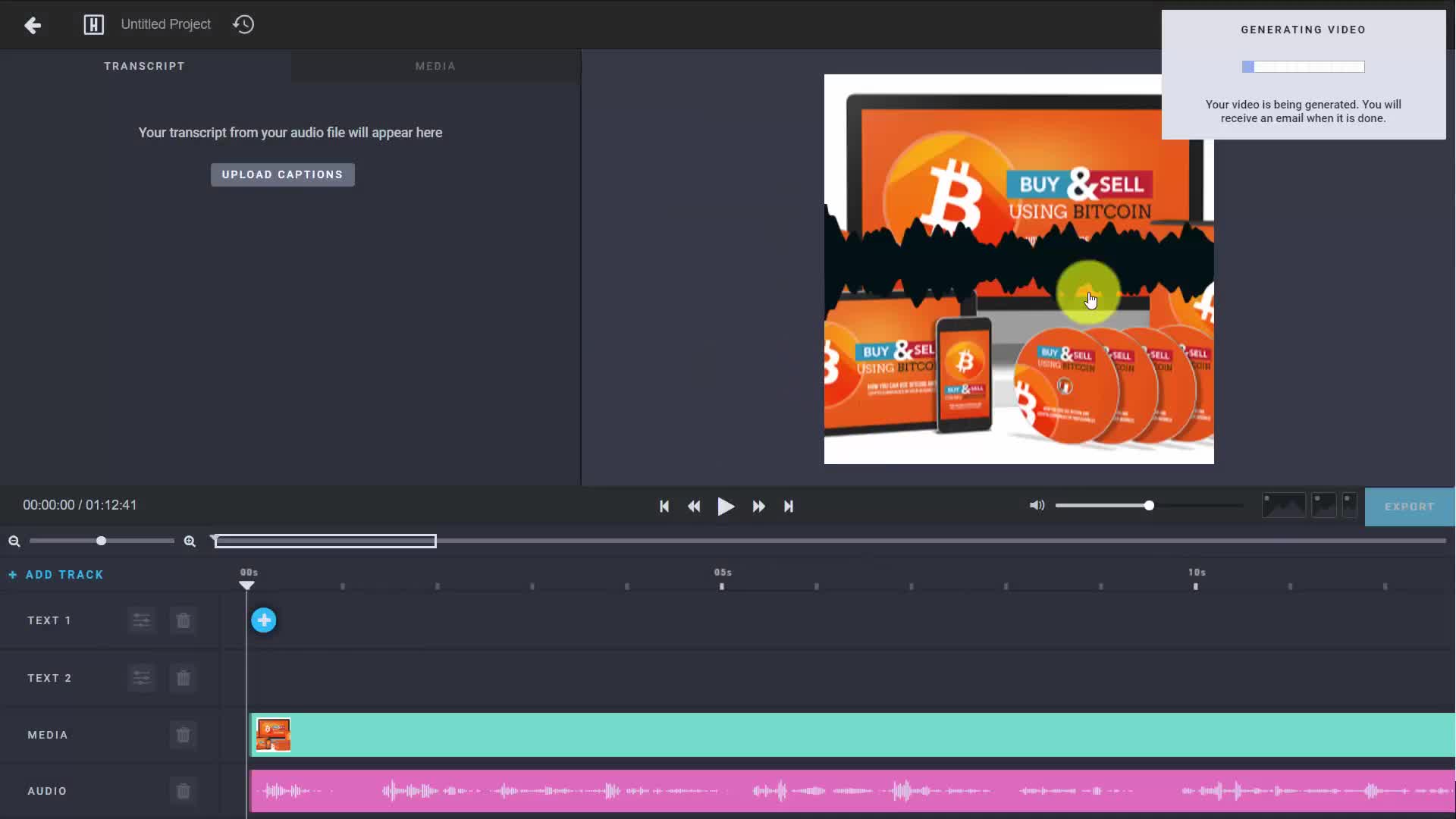Image resolution: width=1456 pixels, height=819 pixels.
Task: Select the AUDIO track label
Action: tap(47, 791)
